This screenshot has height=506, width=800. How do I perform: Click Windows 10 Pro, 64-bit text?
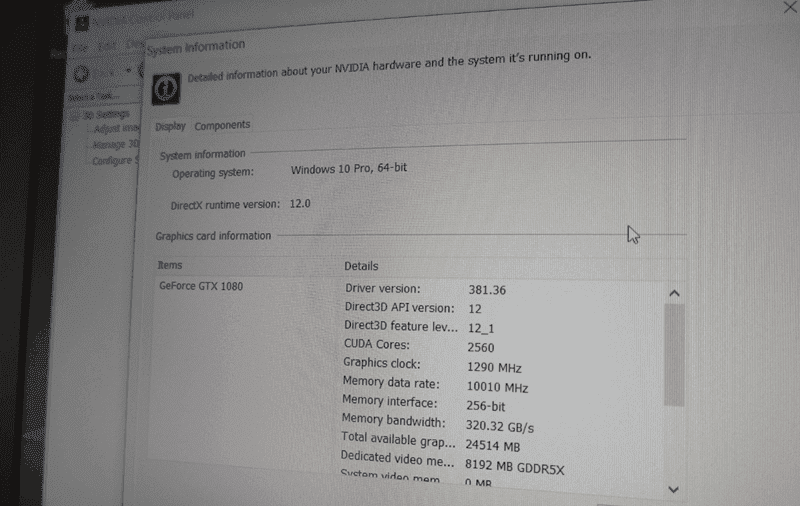coord(349,168)
